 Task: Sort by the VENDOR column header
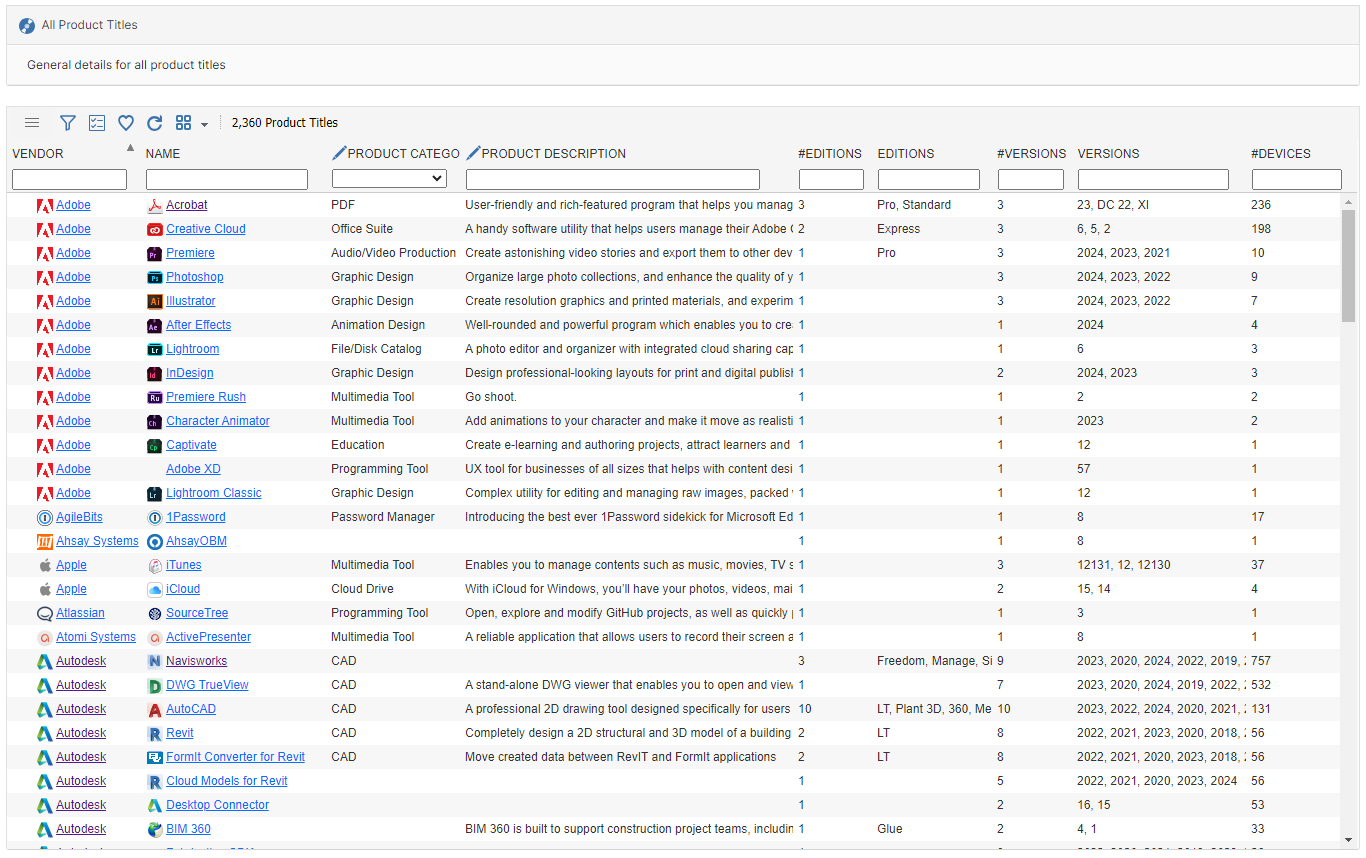[38, 154]
